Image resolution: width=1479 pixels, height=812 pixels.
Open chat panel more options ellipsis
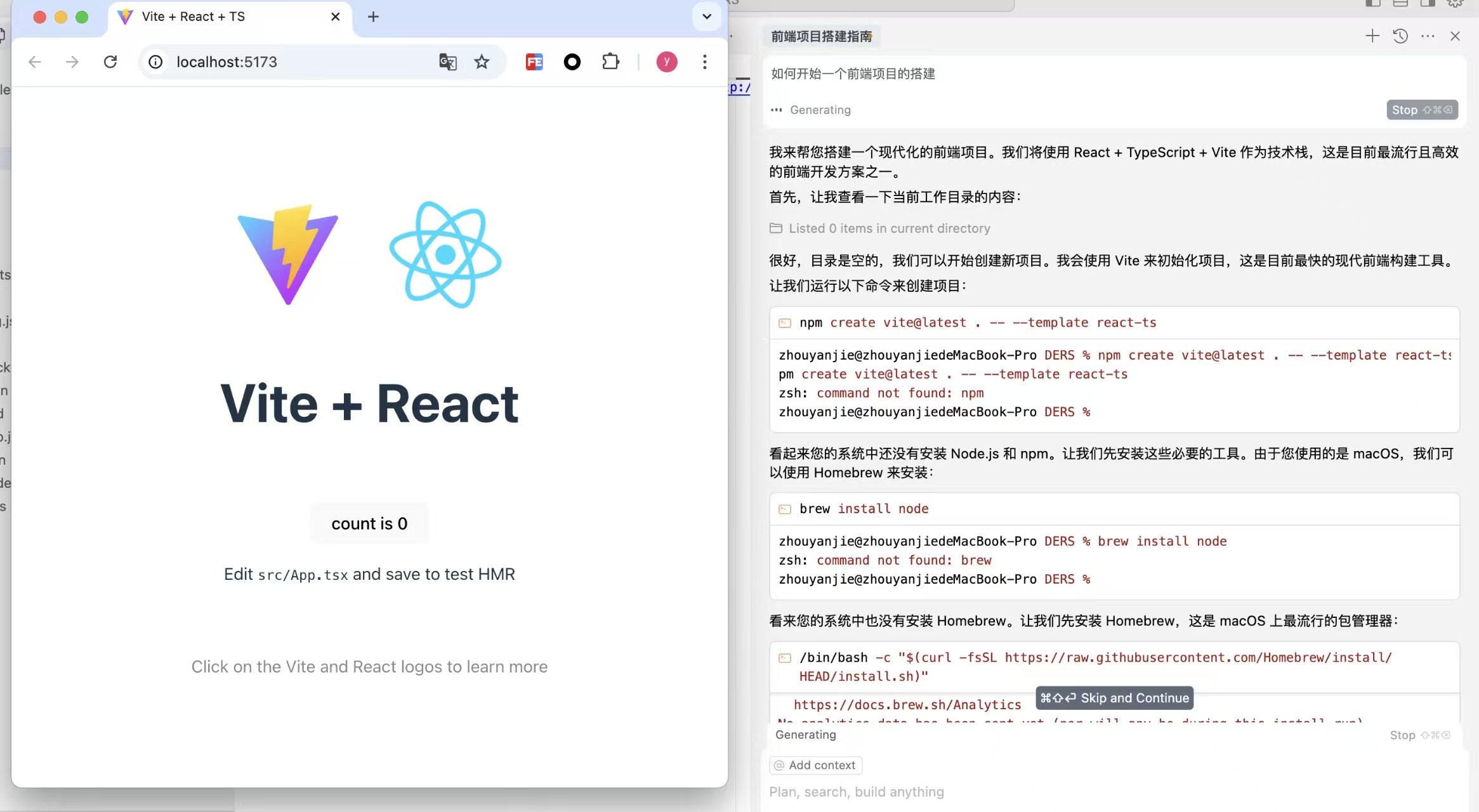1428,36
